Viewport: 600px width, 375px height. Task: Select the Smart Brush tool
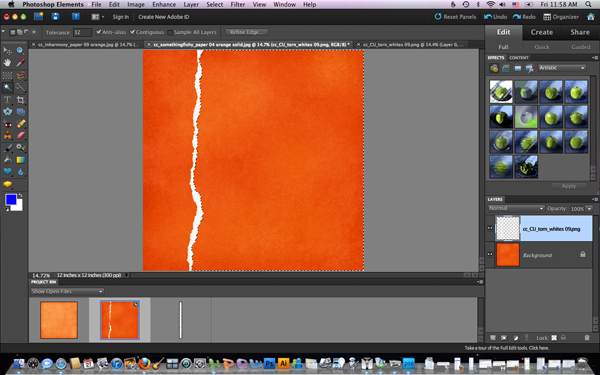click(20, 148)
